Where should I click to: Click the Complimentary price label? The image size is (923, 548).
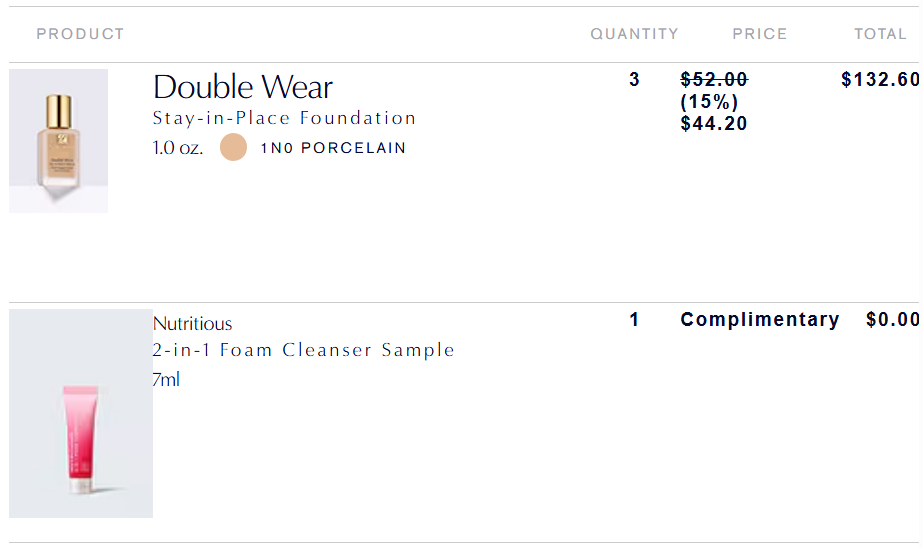(759, 320)
